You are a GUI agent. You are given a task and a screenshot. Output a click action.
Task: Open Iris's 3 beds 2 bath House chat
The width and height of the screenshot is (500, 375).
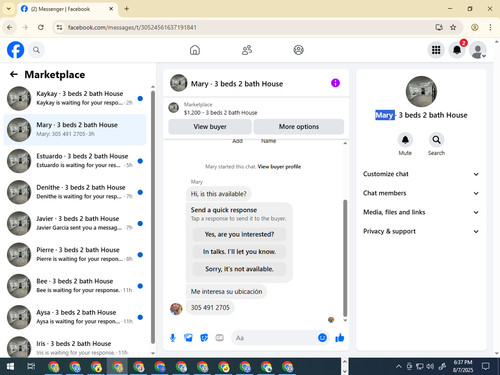pos(75,348)
